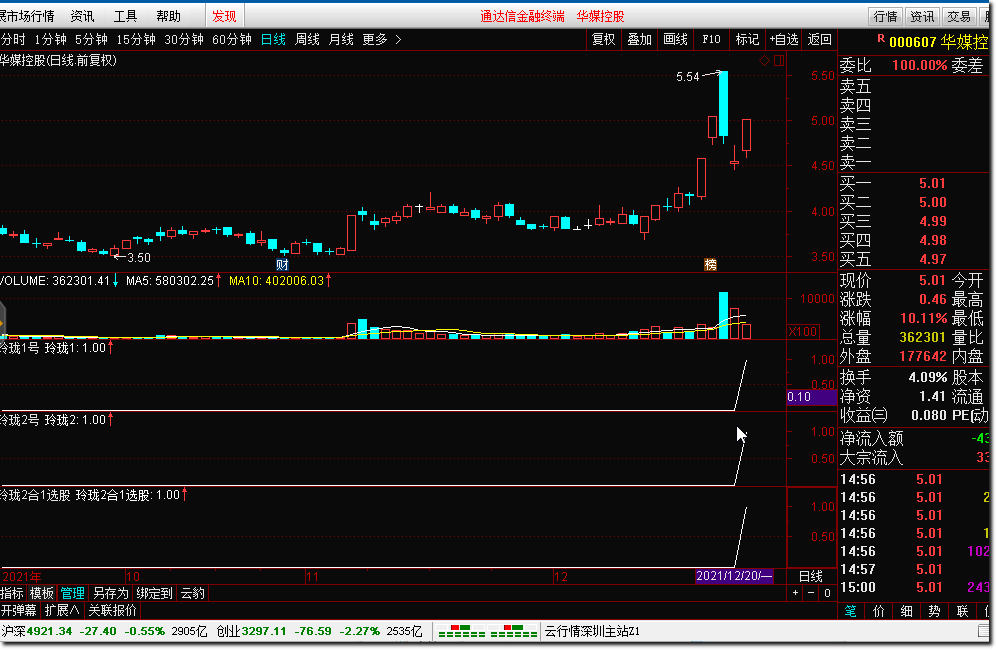
Task: Click the 云行情深圳主站 server status
Action: coord(592,632)
